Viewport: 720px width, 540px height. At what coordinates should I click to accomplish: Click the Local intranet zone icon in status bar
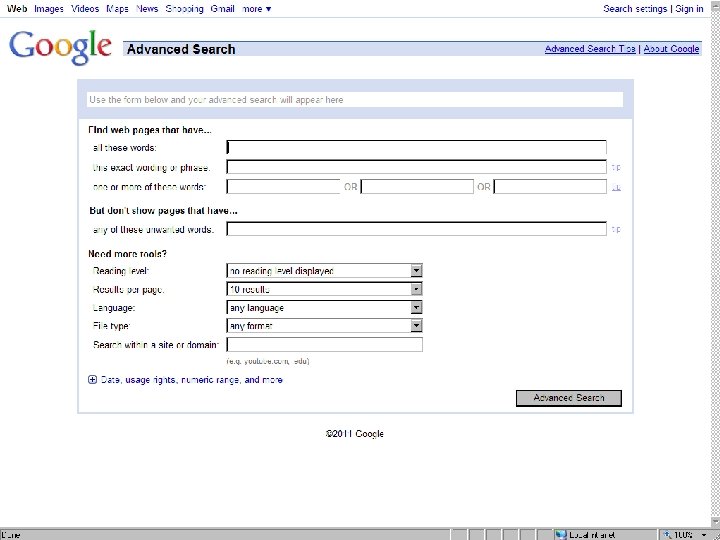click(x=561, y=535)
